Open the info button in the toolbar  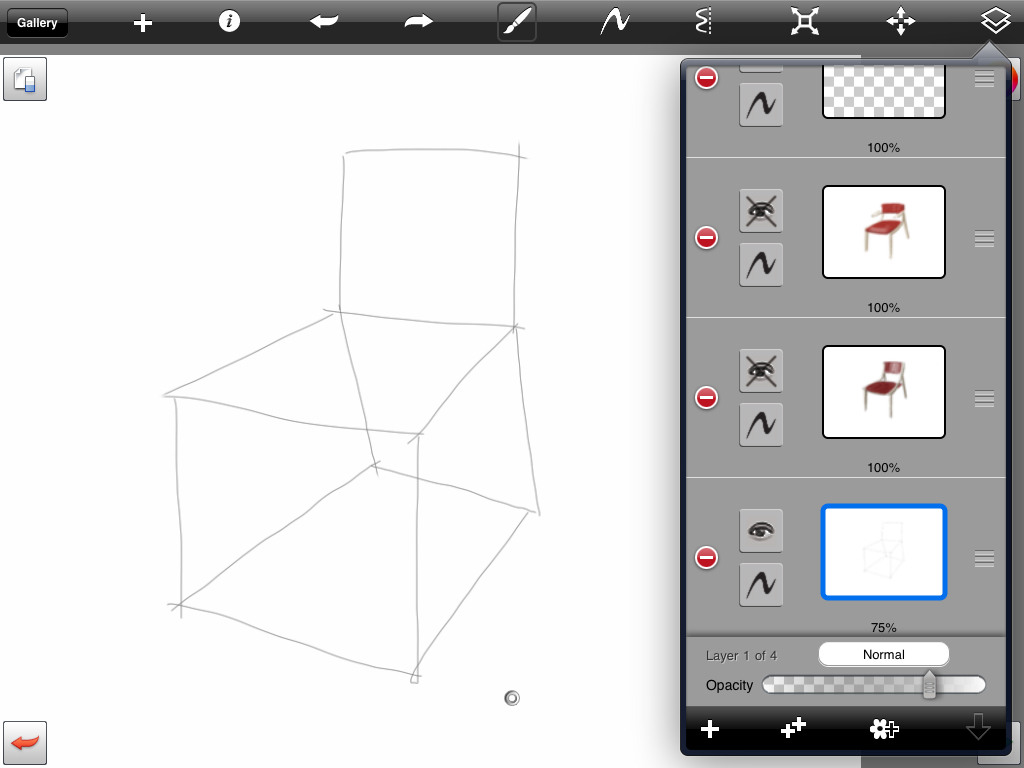tap(230, 22)
